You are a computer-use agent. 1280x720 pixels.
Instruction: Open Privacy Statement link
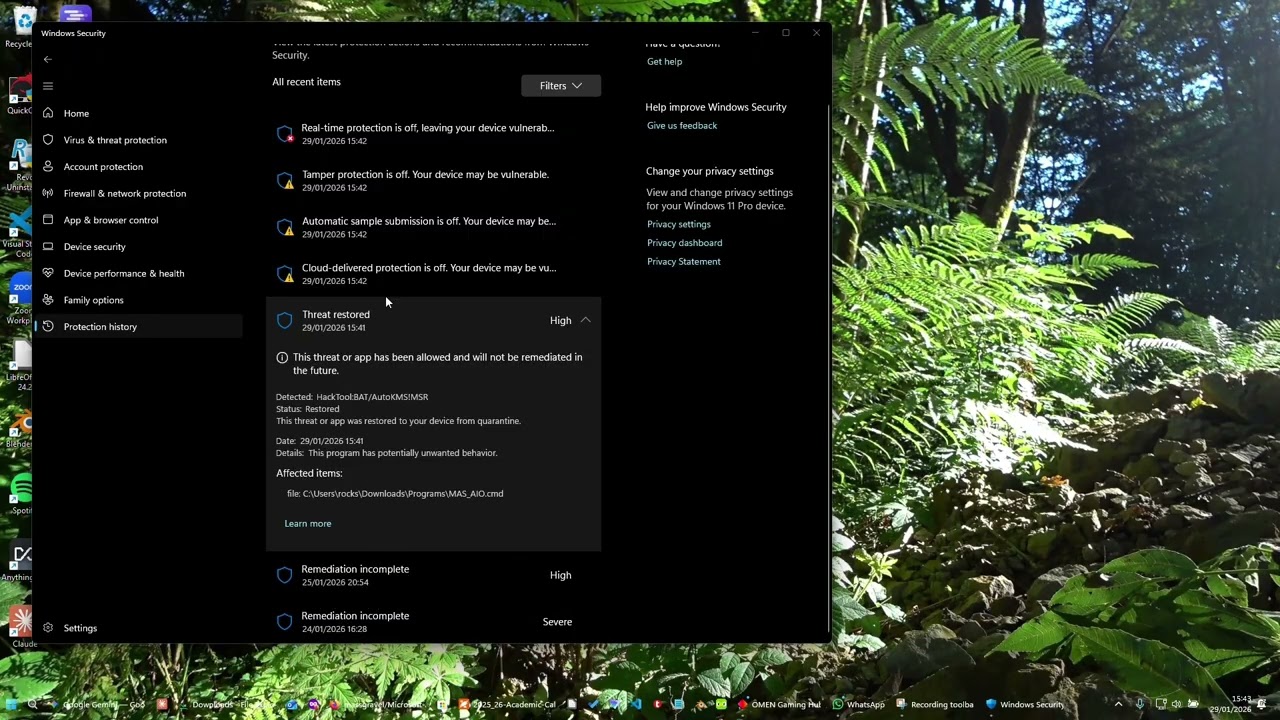point(683,262)
